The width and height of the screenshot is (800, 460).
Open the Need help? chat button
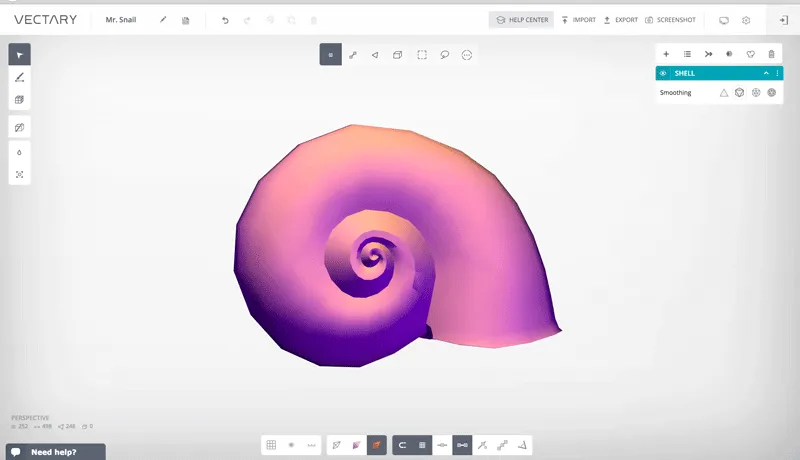(56, 452)
